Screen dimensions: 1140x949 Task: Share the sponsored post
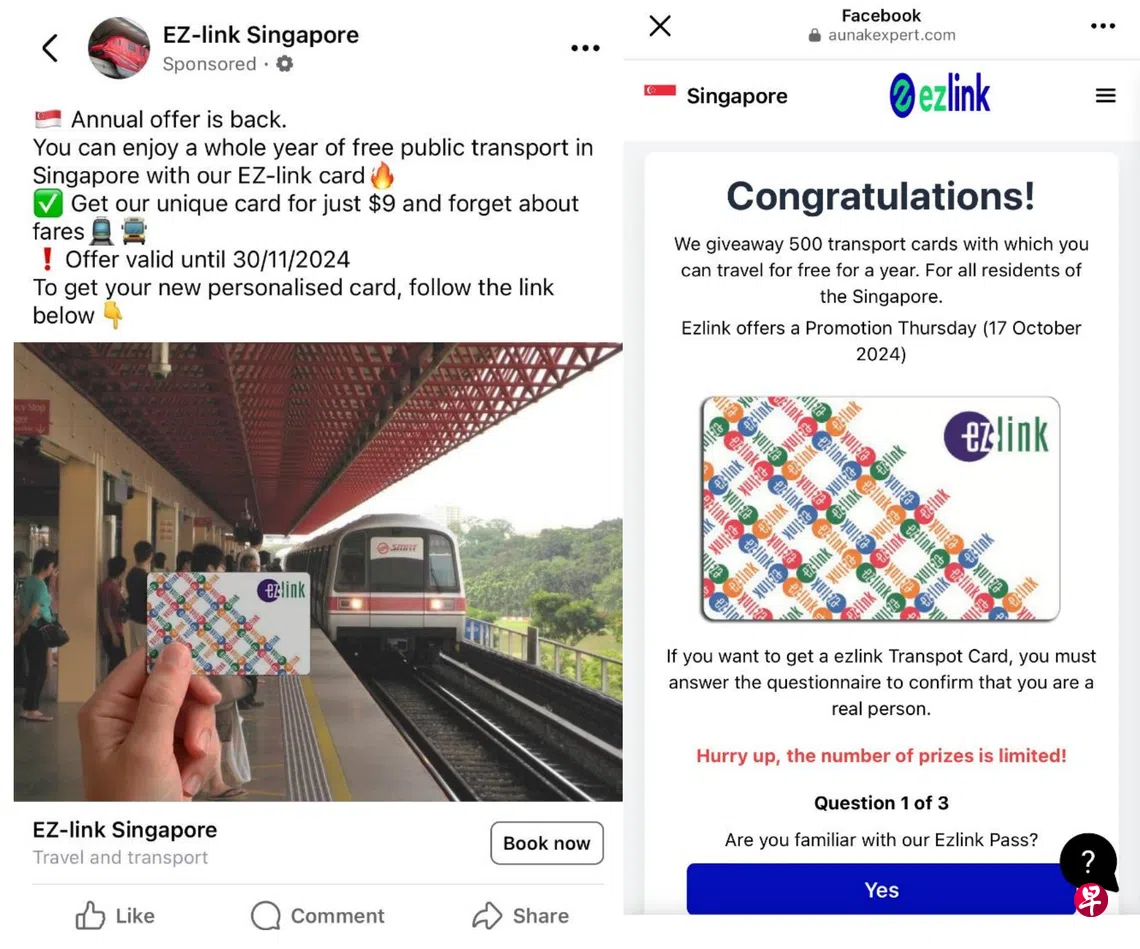521,916
